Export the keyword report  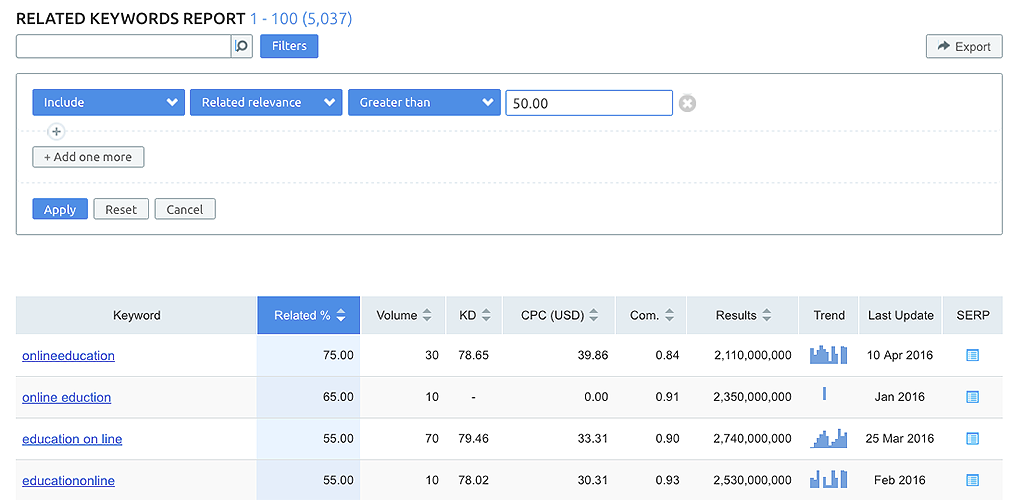tap(964, 46)
